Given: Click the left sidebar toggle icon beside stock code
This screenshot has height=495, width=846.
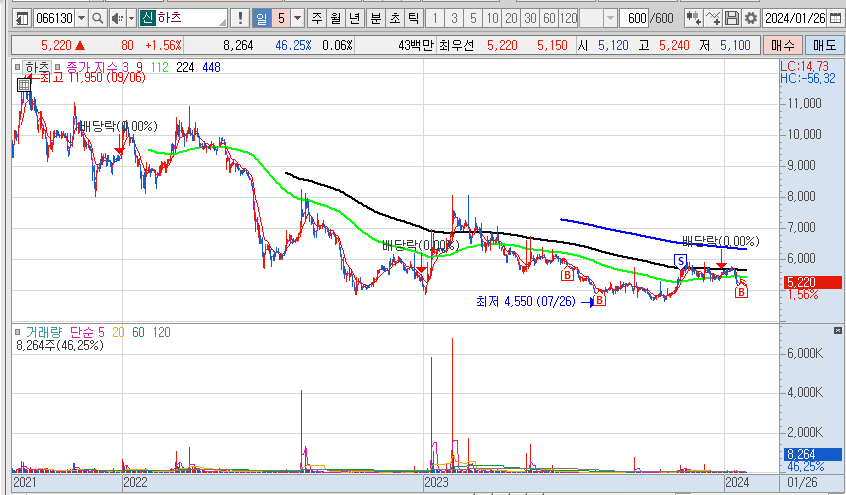Looking at the screenshot, I should tap(22, 18).
